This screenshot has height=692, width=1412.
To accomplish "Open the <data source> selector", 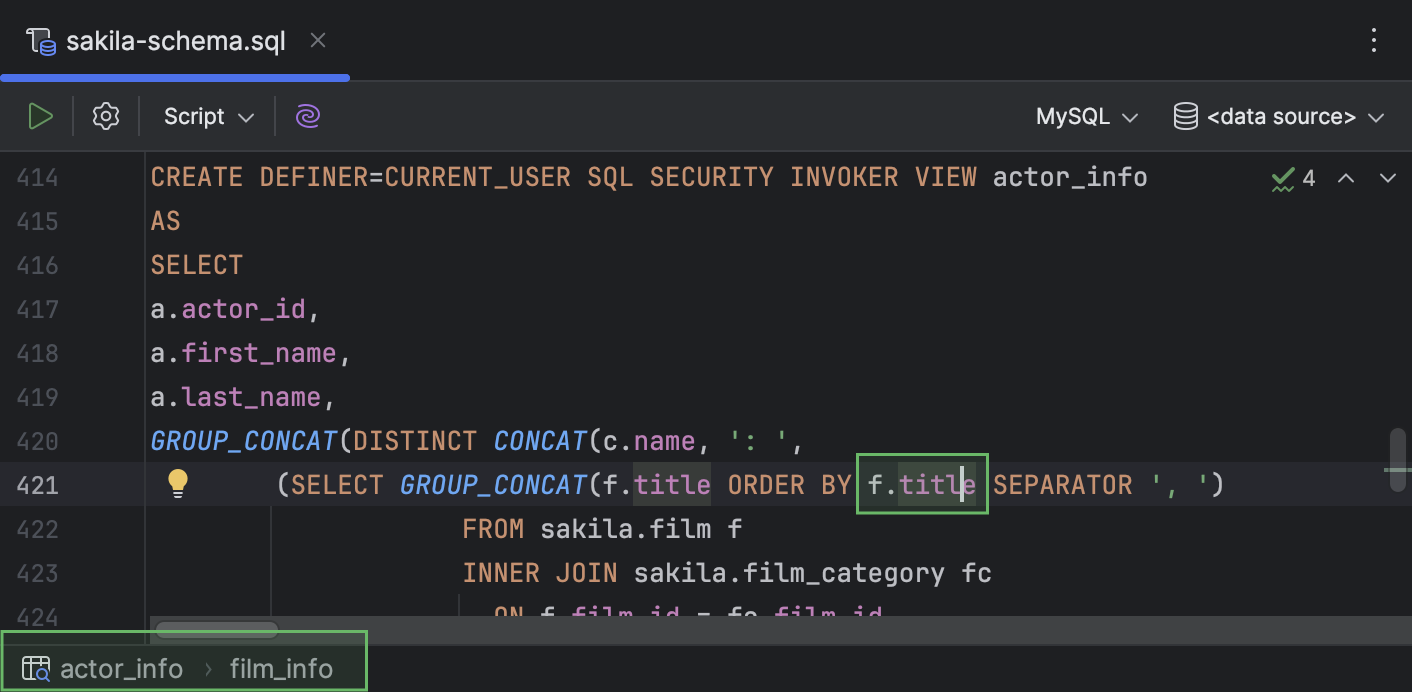I will tap(1282, 115).
